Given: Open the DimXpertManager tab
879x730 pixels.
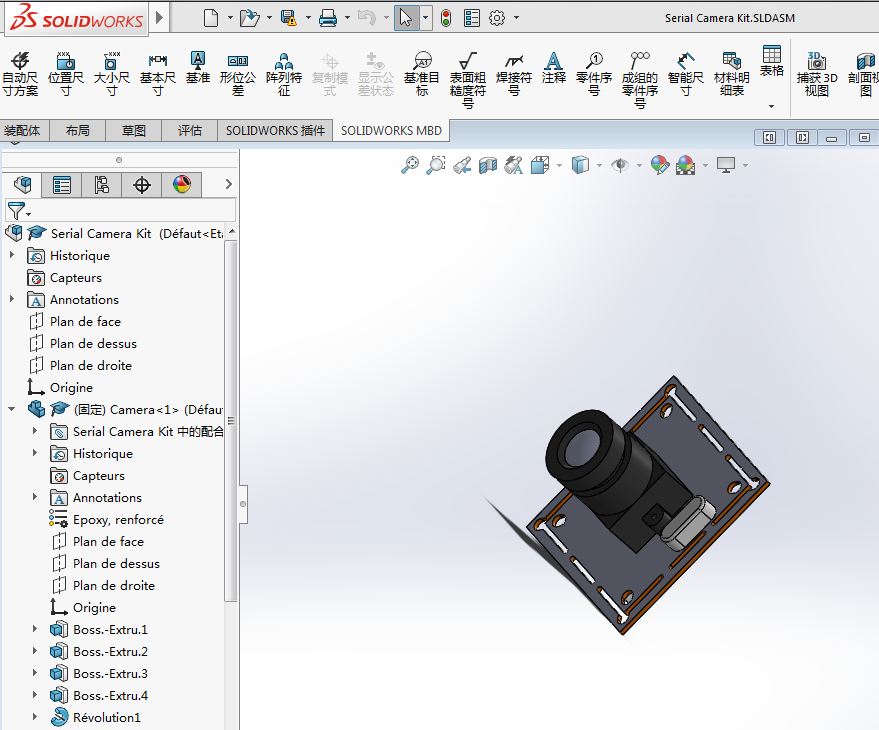Looking at the screenshot, I should (142, 184).
